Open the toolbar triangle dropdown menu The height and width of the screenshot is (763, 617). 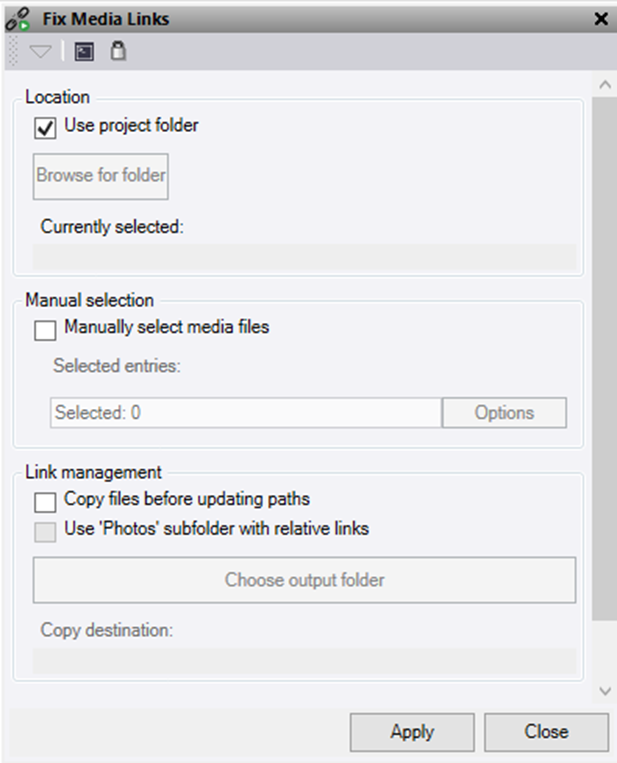[x=40, y=52]
